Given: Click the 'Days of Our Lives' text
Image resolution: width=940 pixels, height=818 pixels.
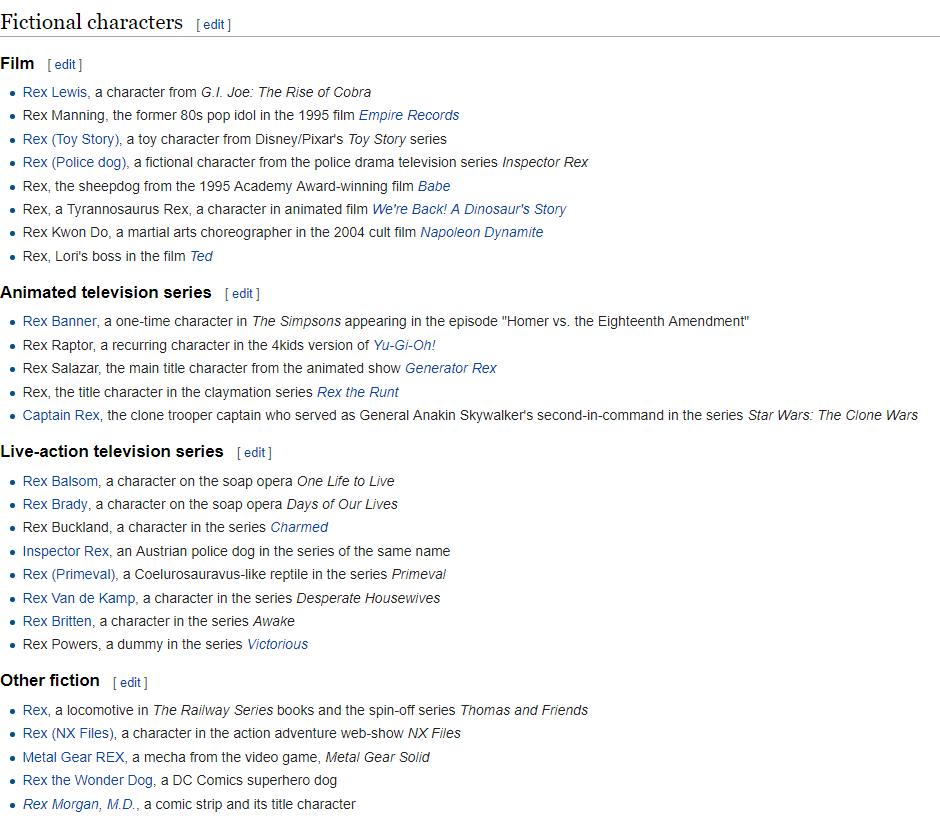Looking at the screenshot, I should [x=342, y=504].
